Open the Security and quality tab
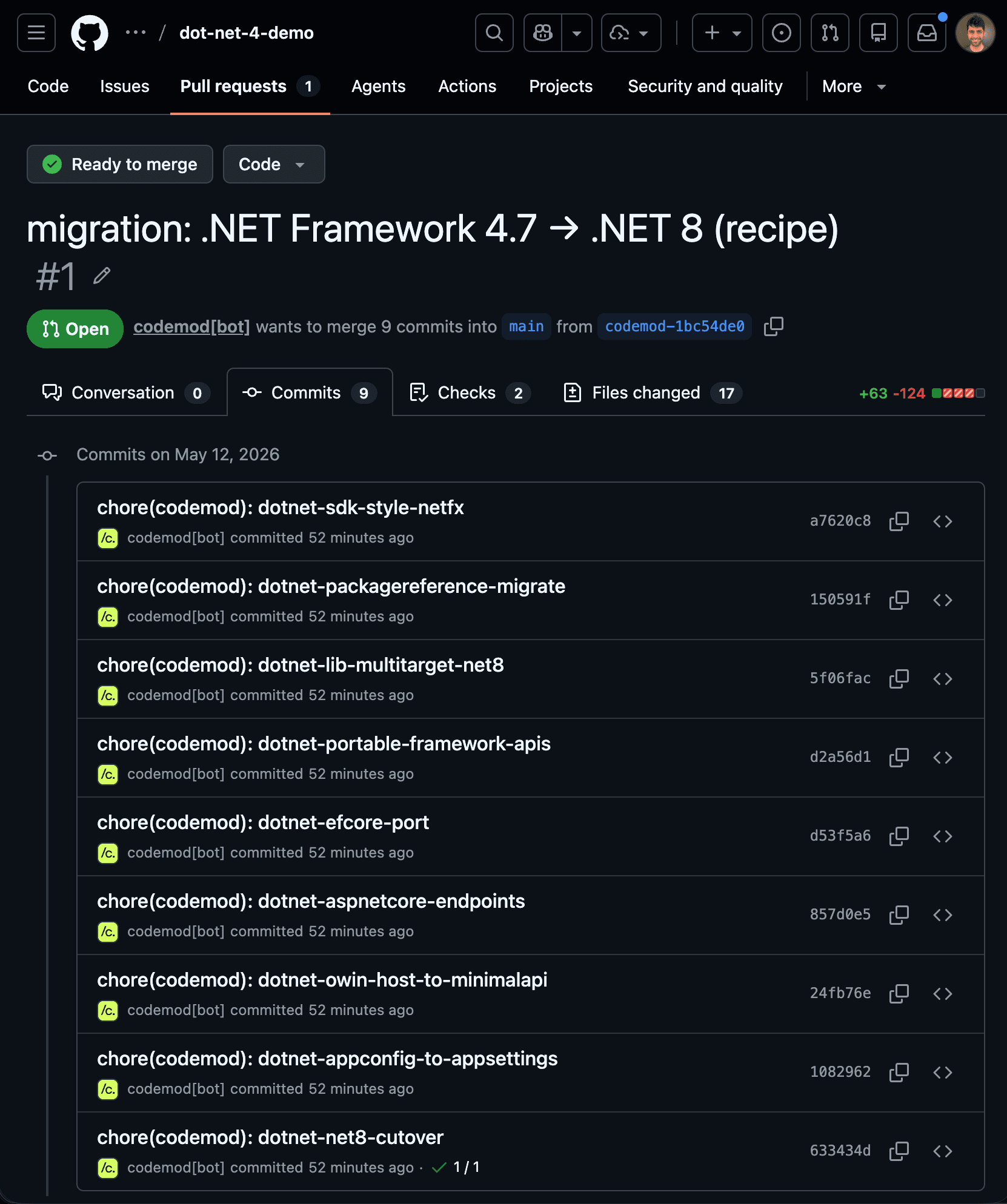 click(x=705, y=87)
